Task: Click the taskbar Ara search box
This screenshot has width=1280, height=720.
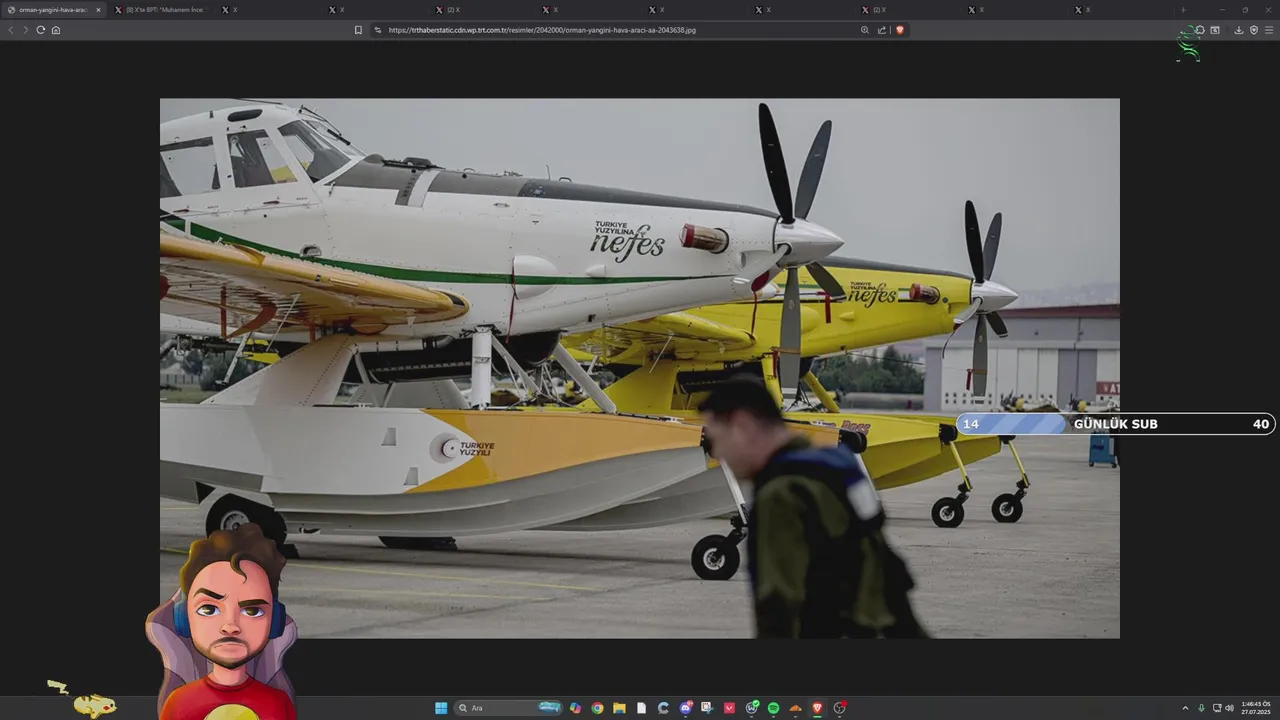Action: coord(508,708)
